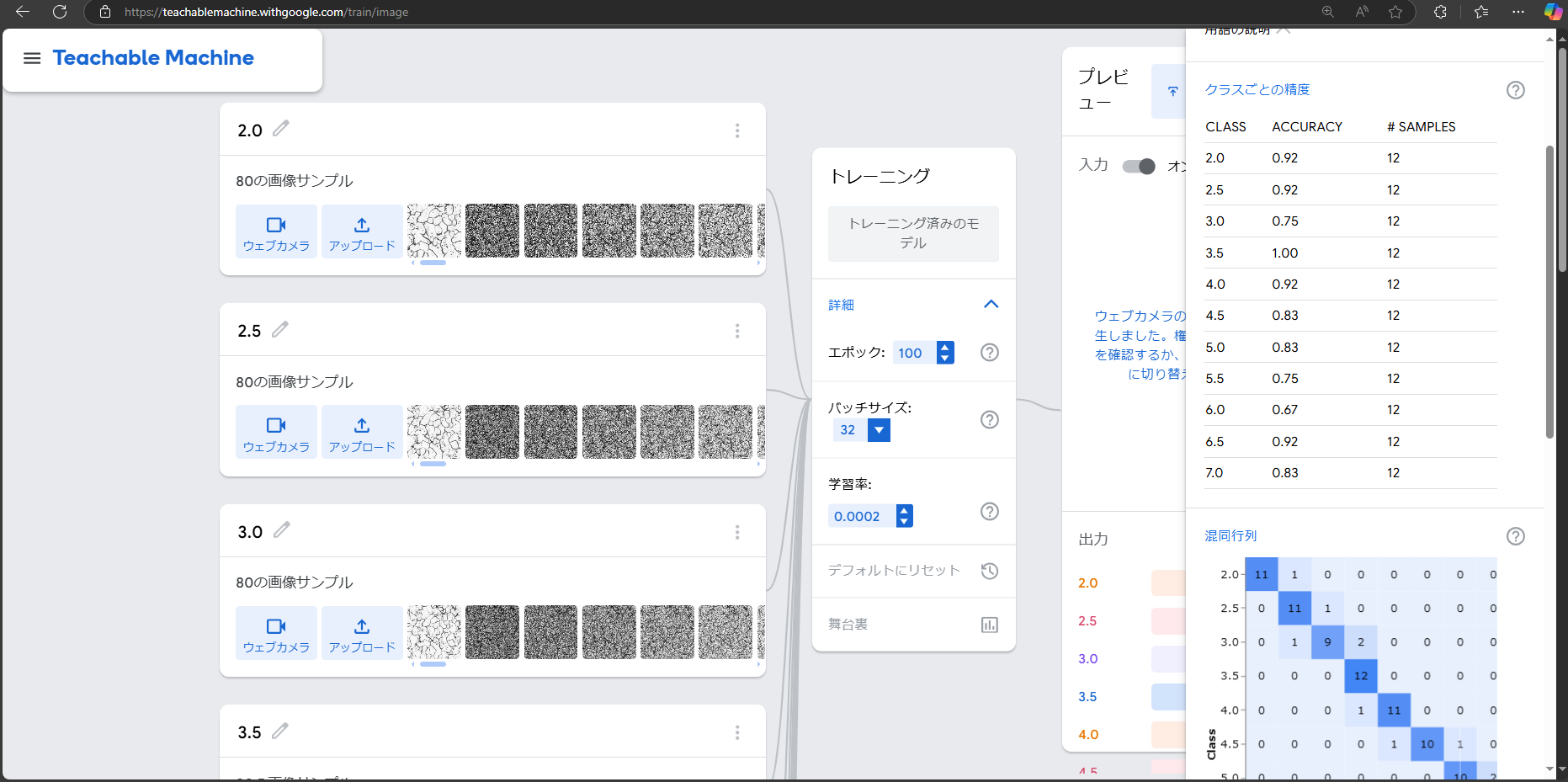The image size is (1568, 782).
Task: Open options menu for class 2.0
Action: coord(737,130)
